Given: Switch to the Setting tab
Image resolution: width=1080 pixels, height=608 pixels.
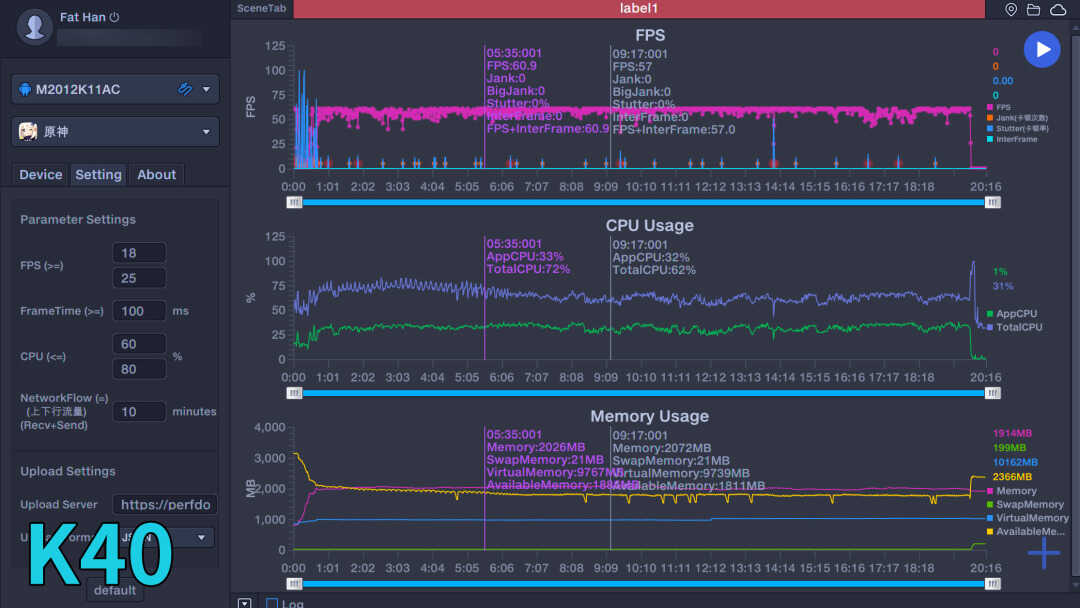Looking at the screenshot, I should coord(98,175).
